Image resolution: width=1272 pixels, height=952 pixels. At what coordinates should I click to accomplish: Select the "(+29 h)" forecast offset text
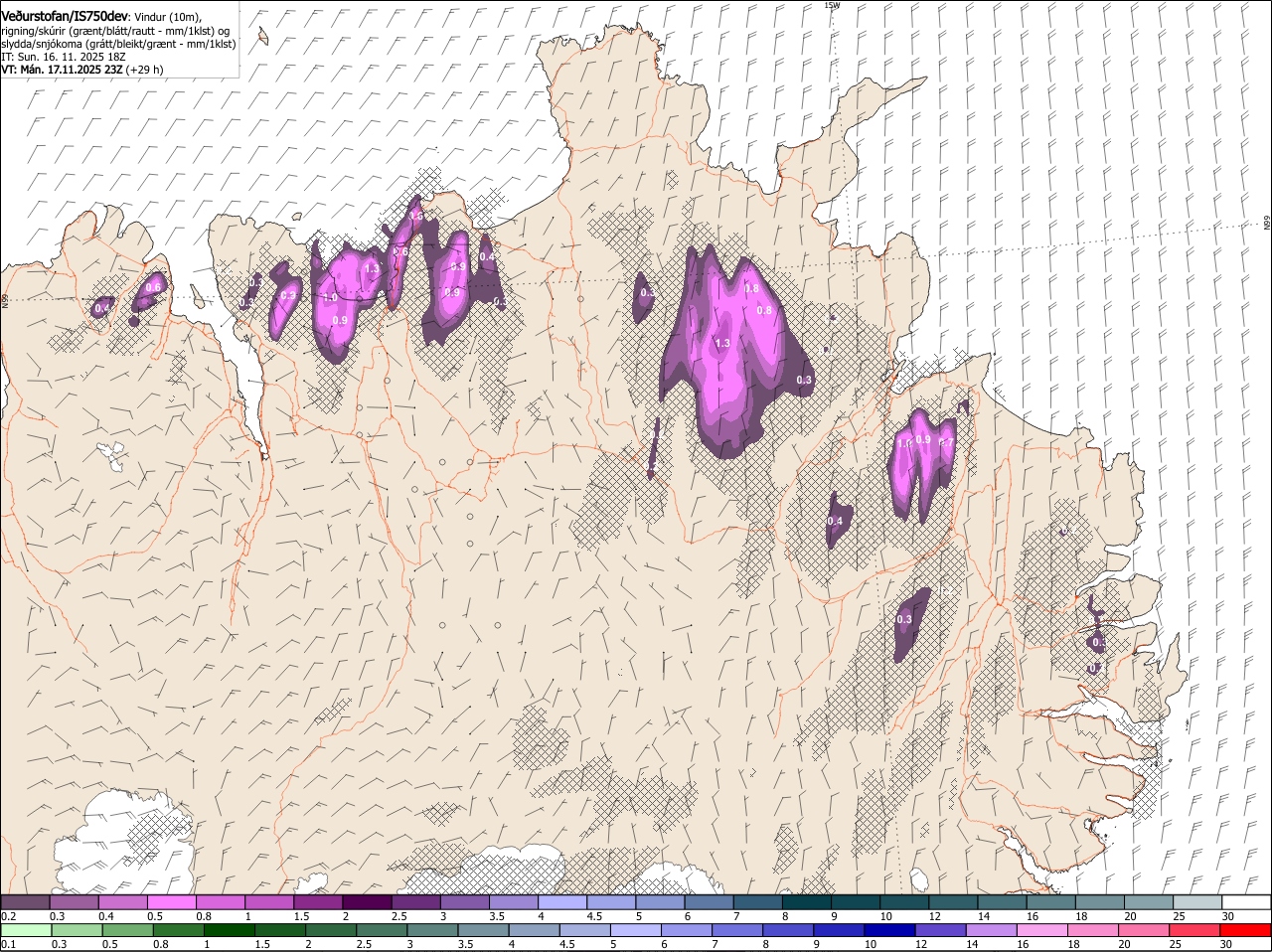tap(145, 71)
